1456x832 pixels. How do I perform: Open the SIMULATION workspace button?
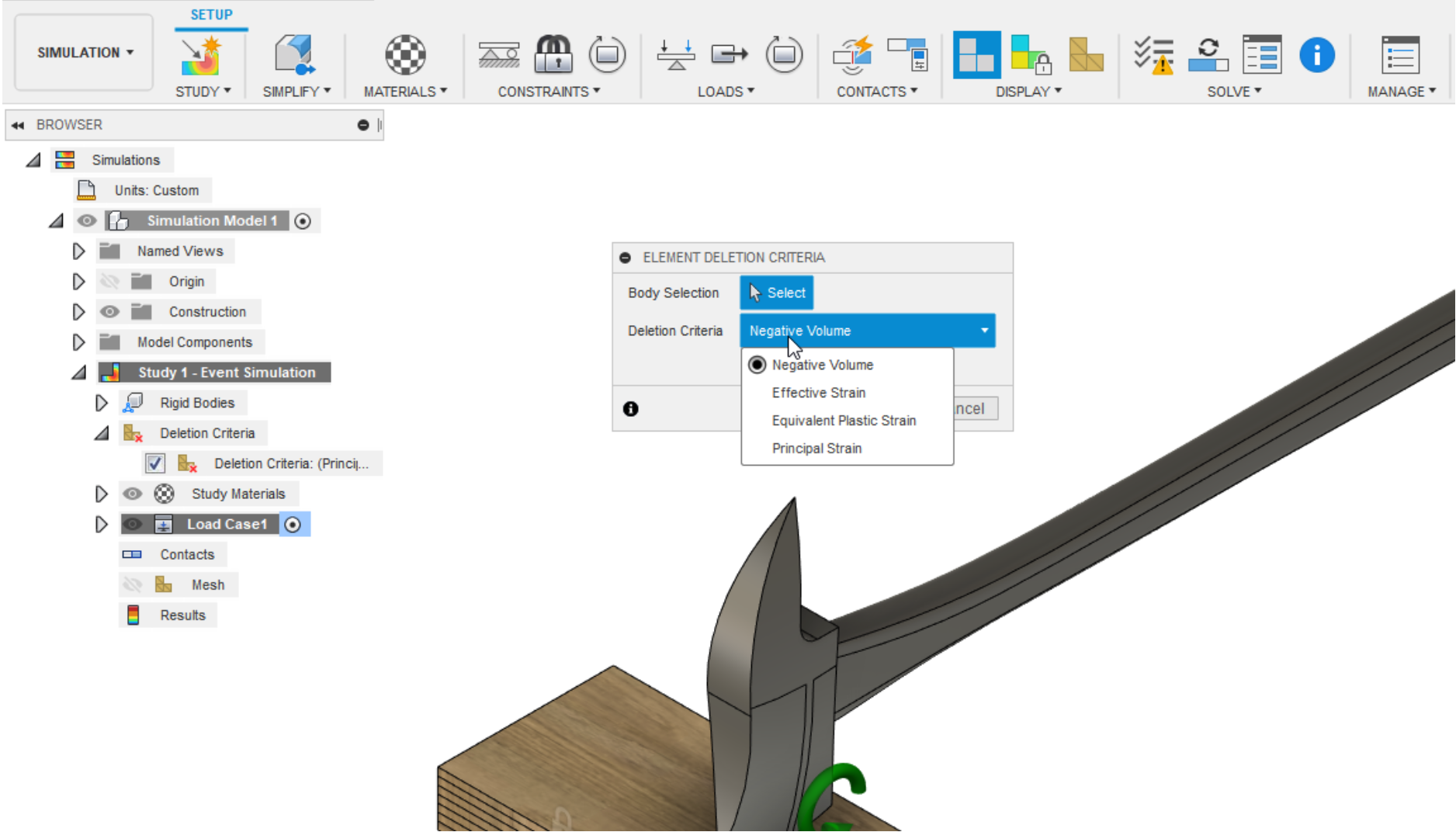coord(84,53)
